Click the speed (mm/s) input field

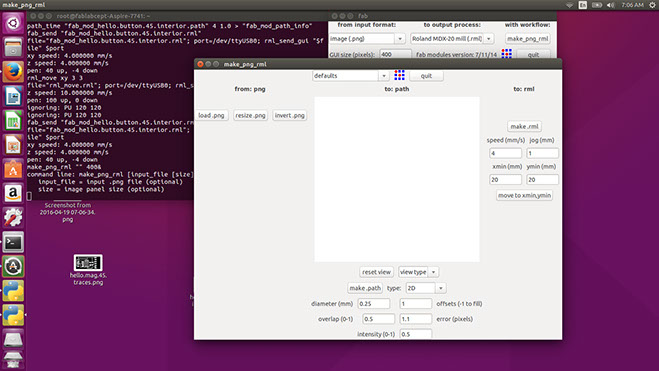(x=506, y=153)
